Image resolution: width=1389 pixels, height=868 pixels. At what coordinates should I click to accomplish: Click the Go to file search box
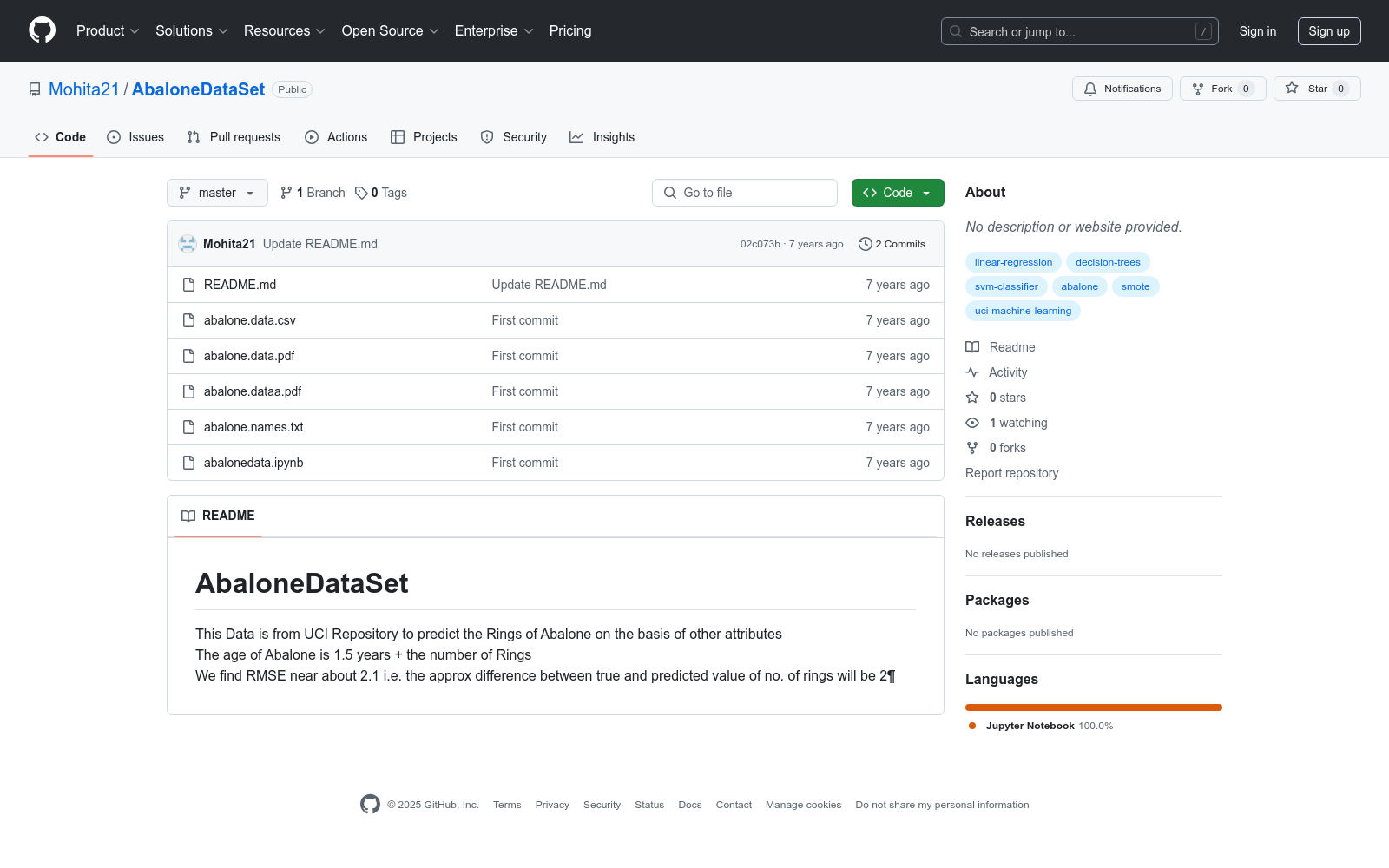coord(745,193)
